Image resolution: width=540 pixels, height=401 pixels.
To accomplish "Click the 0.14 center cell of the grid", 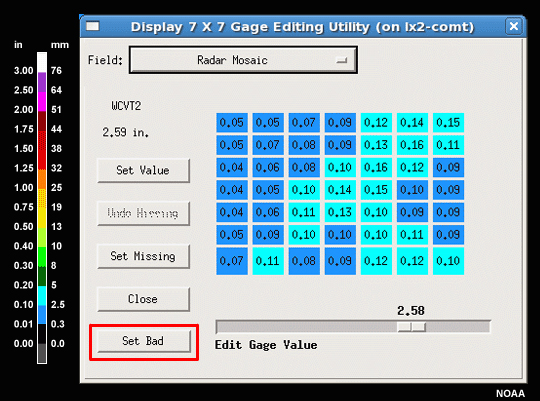I will 340,190.
